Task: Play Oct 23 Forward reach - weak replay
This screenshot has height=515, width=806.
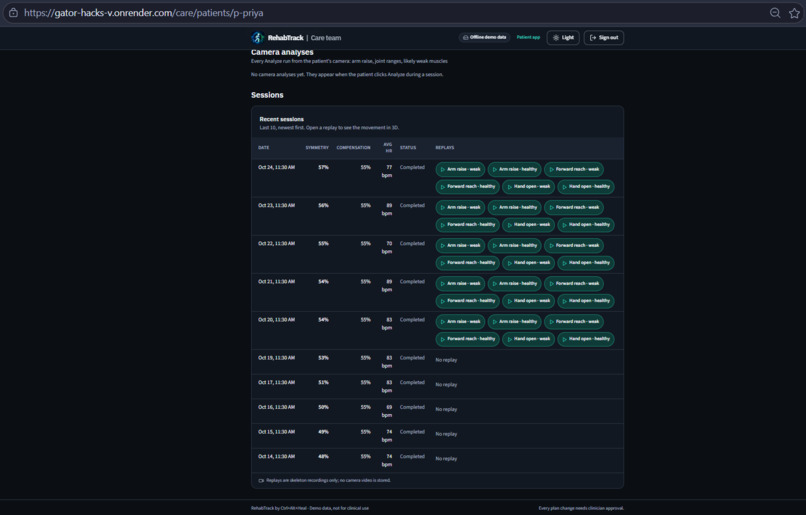Action: pos(574,207)
